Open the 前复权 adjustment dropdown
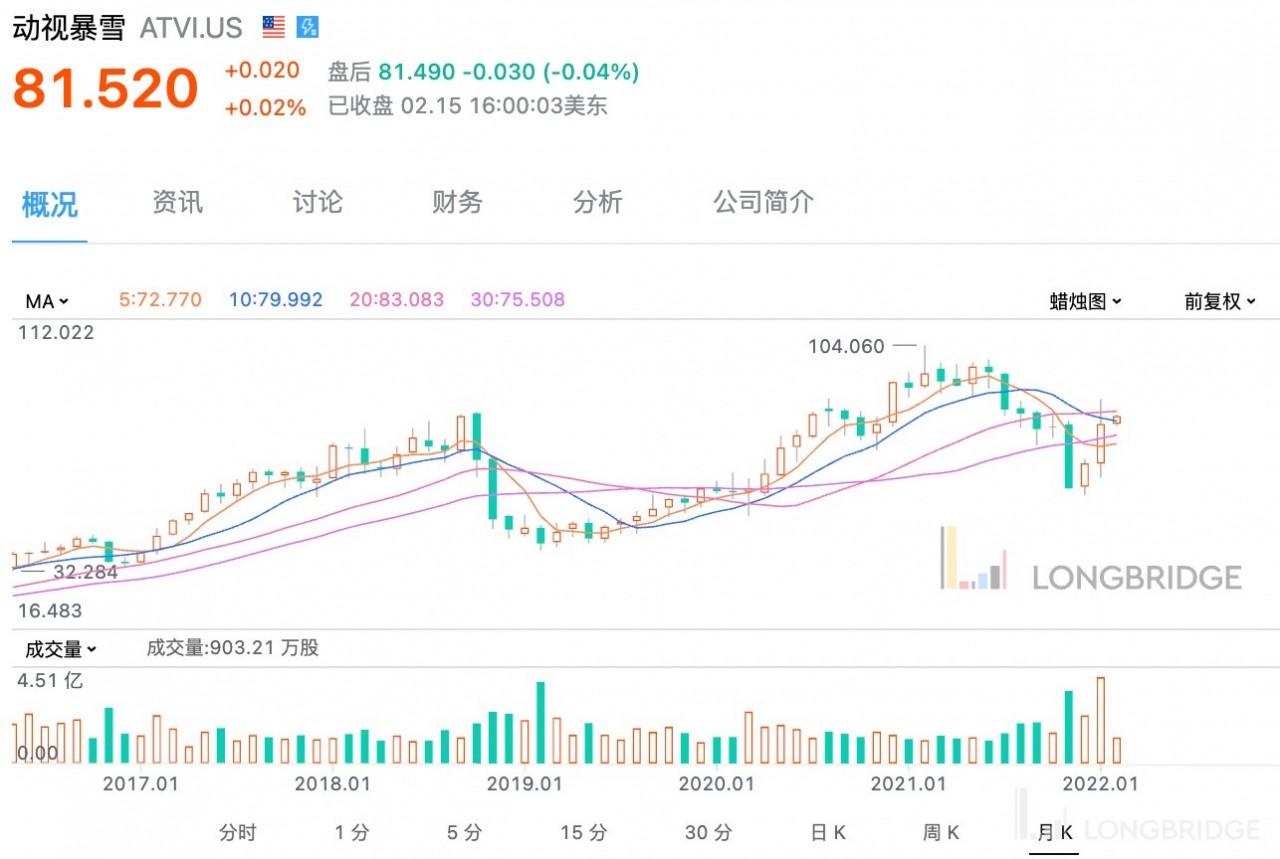 tap(1220, 301)
